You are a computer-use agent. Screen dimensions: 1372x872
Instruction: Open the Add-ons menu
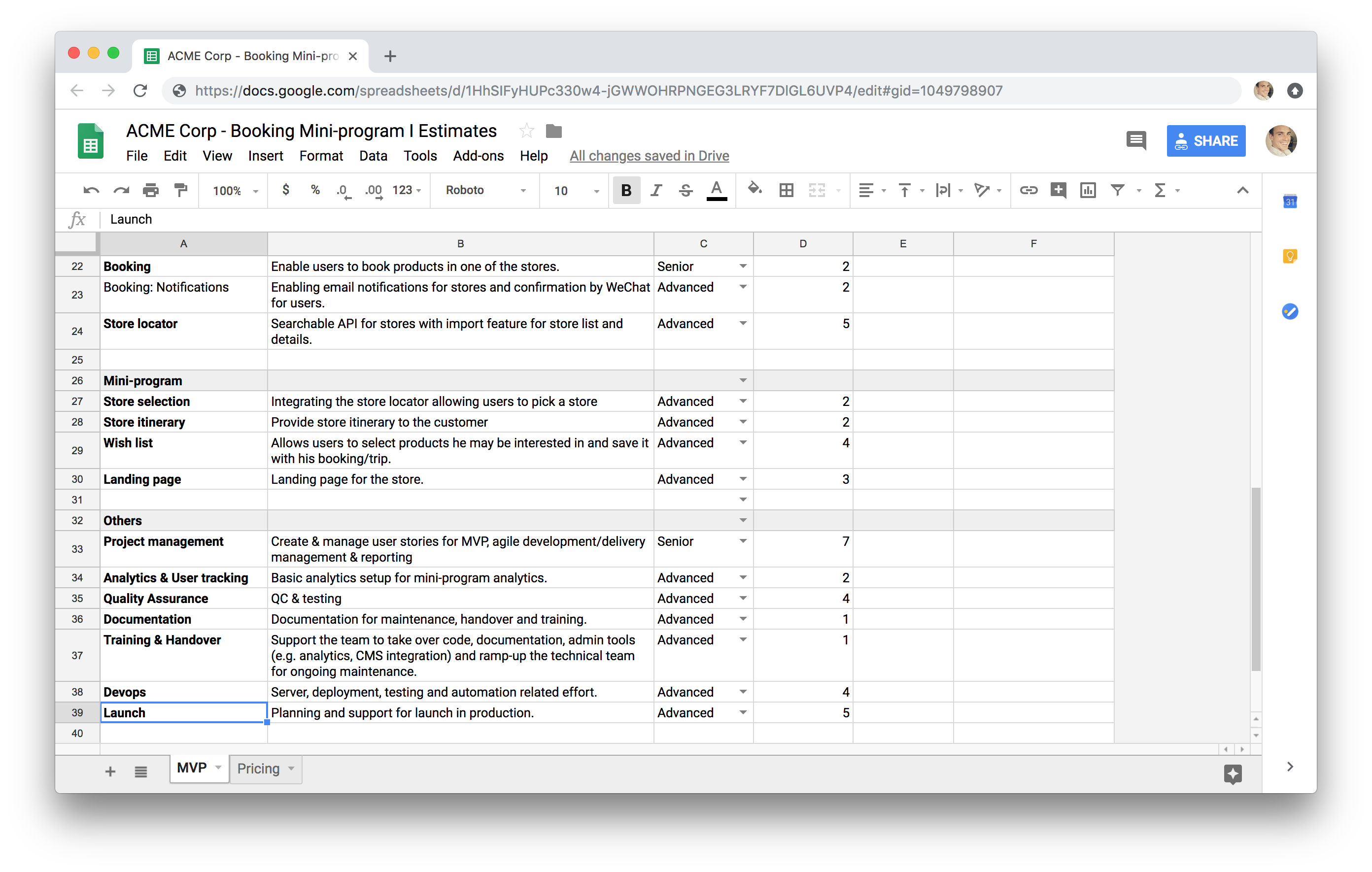click(x=478, y=156)
